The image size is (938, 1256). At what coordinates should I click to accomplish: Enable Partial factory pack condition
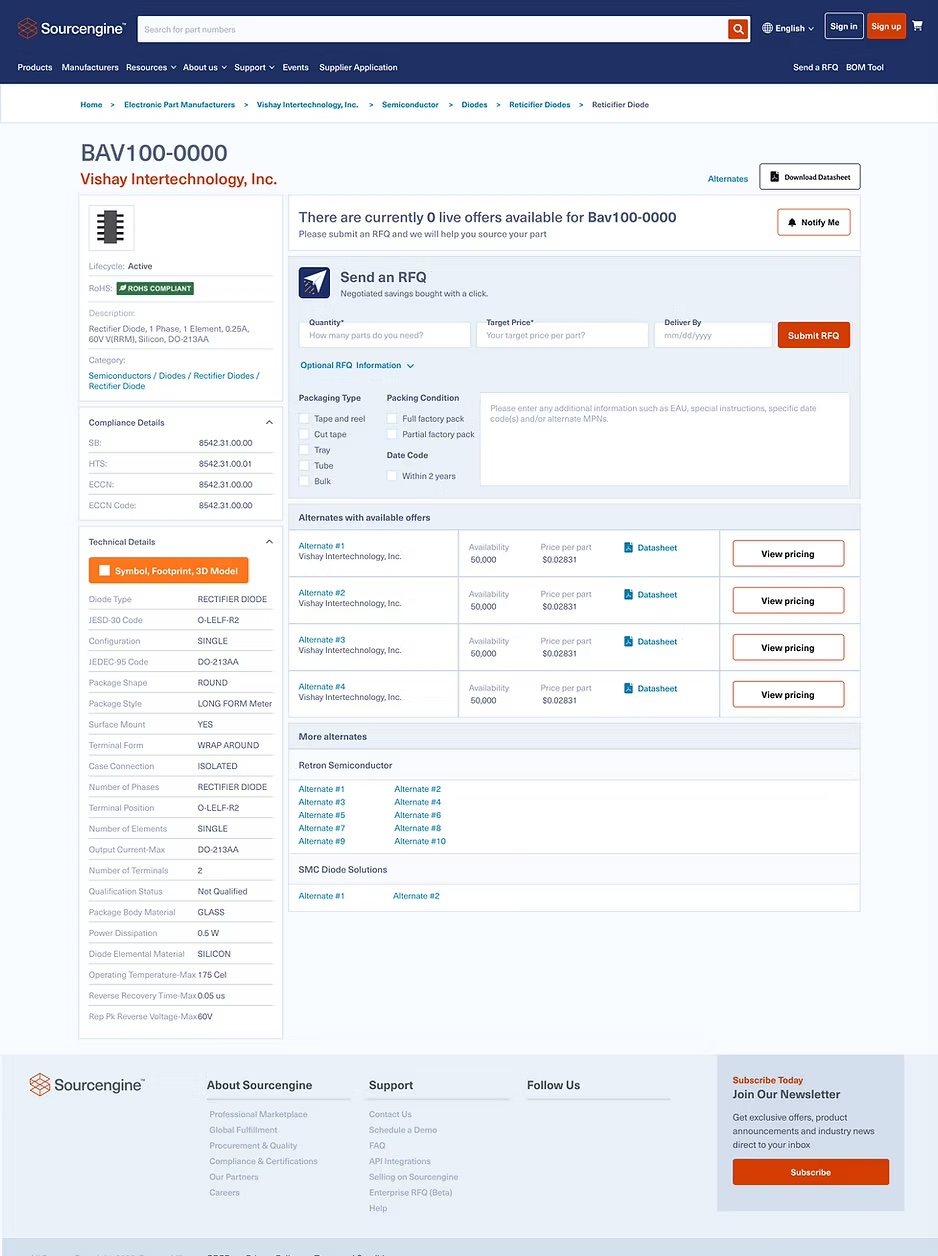392,434
